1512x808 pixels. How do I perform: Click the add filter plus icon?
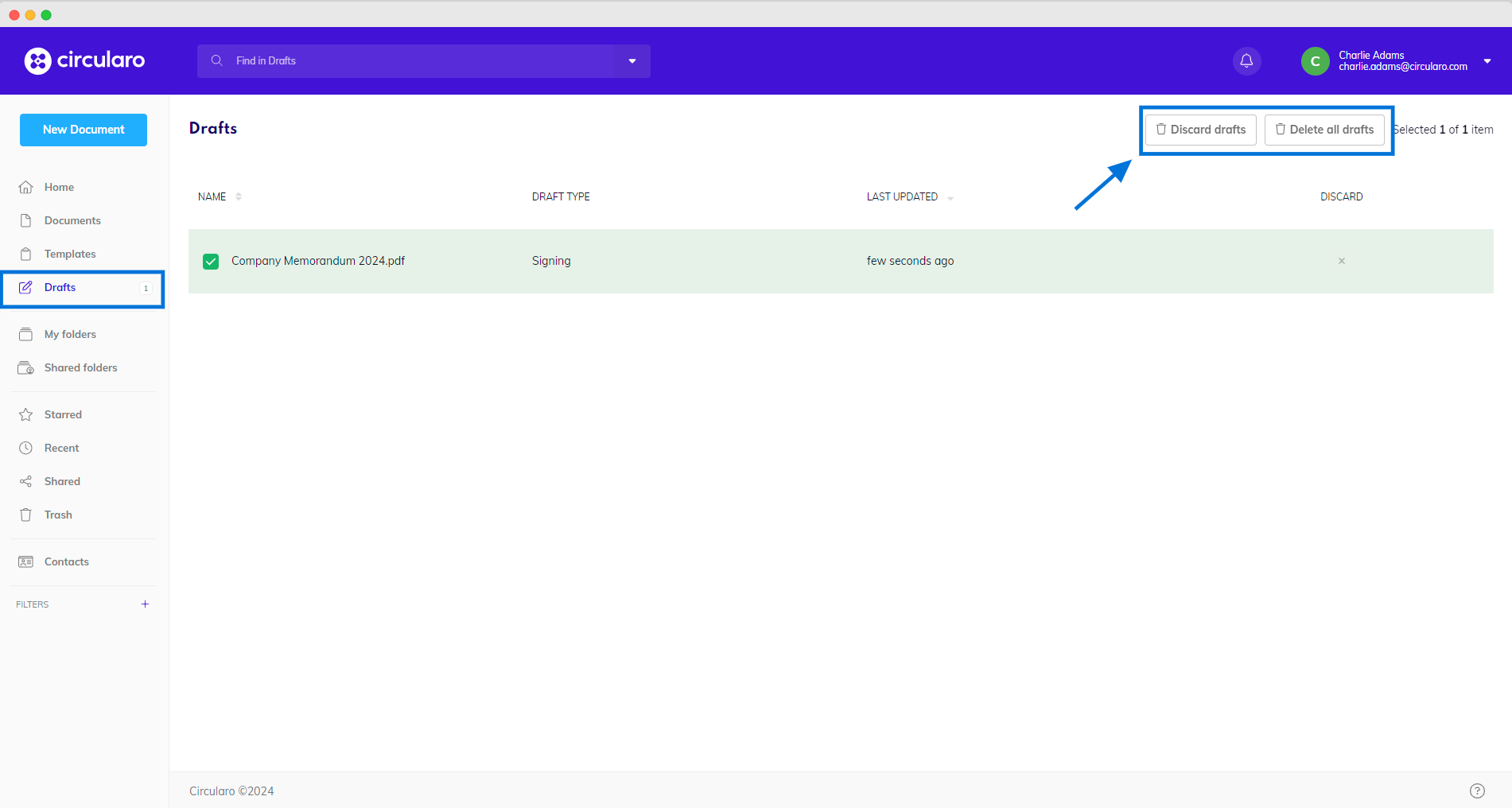coord(145,604)
